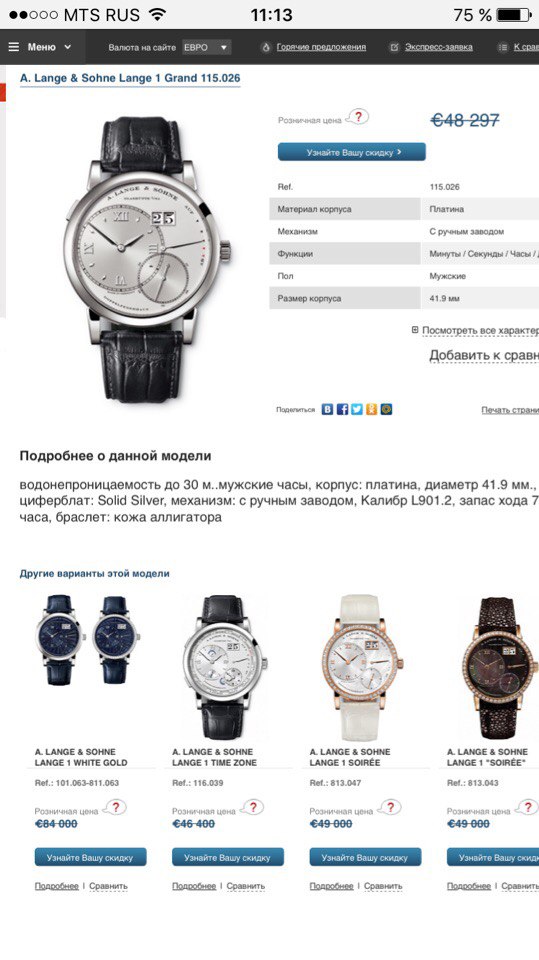Share via Odnoklassniki icon

pyautogui.click(x=371, y=410)
